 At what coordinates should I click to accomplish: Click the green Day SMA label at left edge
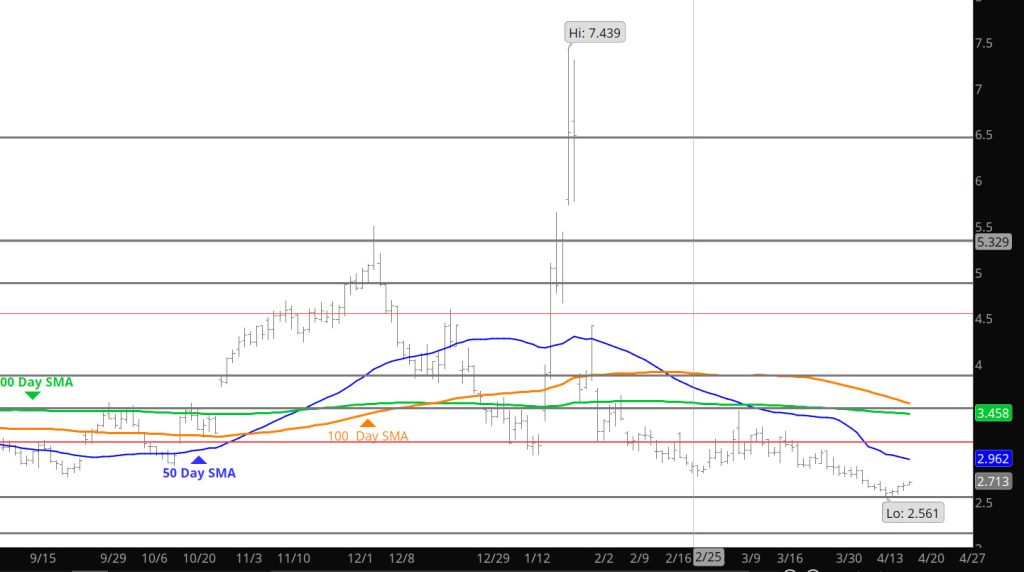pos(36,382)
